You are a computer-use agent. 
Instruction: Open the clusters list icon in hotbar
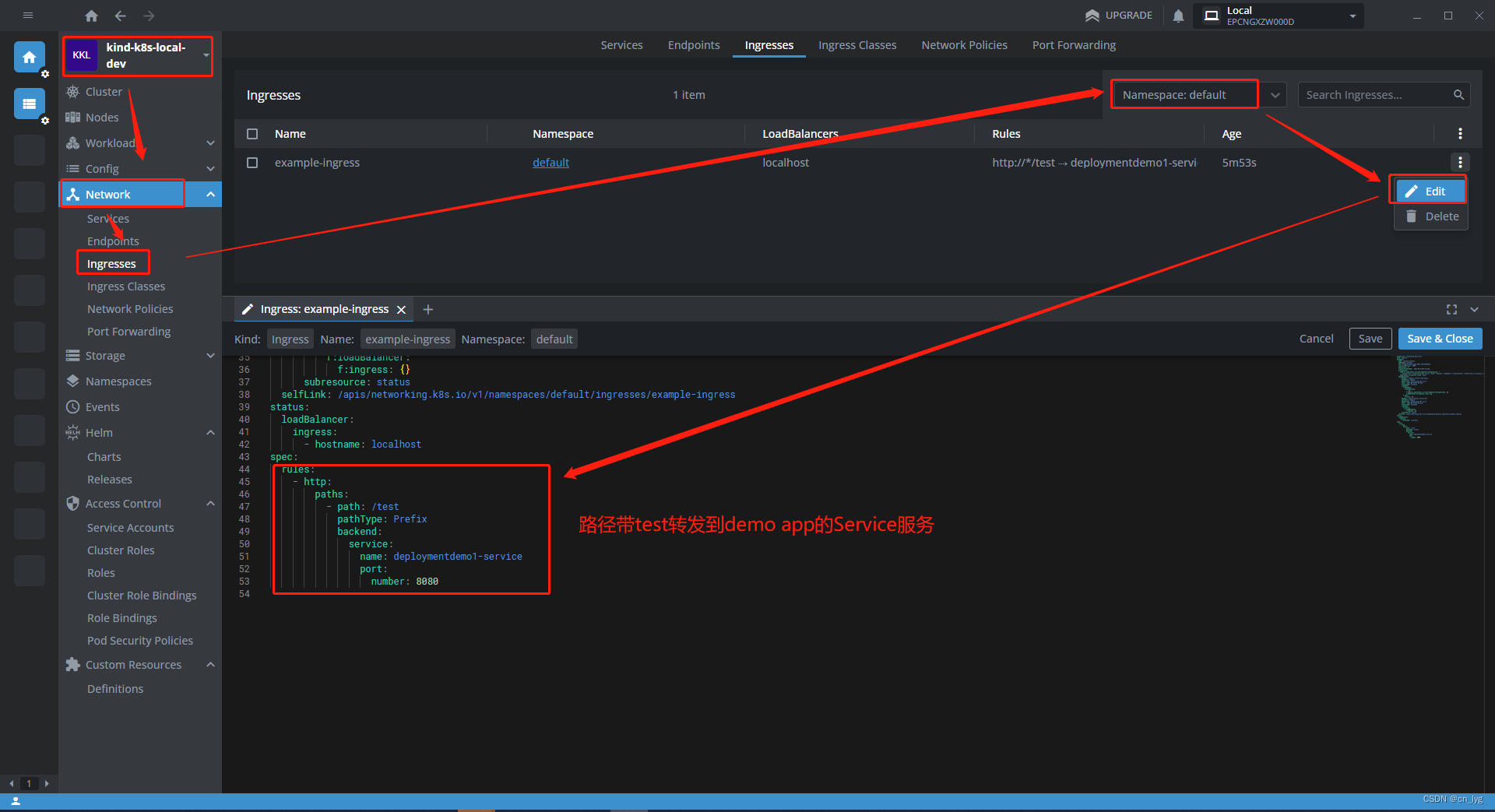coord(29,104)
